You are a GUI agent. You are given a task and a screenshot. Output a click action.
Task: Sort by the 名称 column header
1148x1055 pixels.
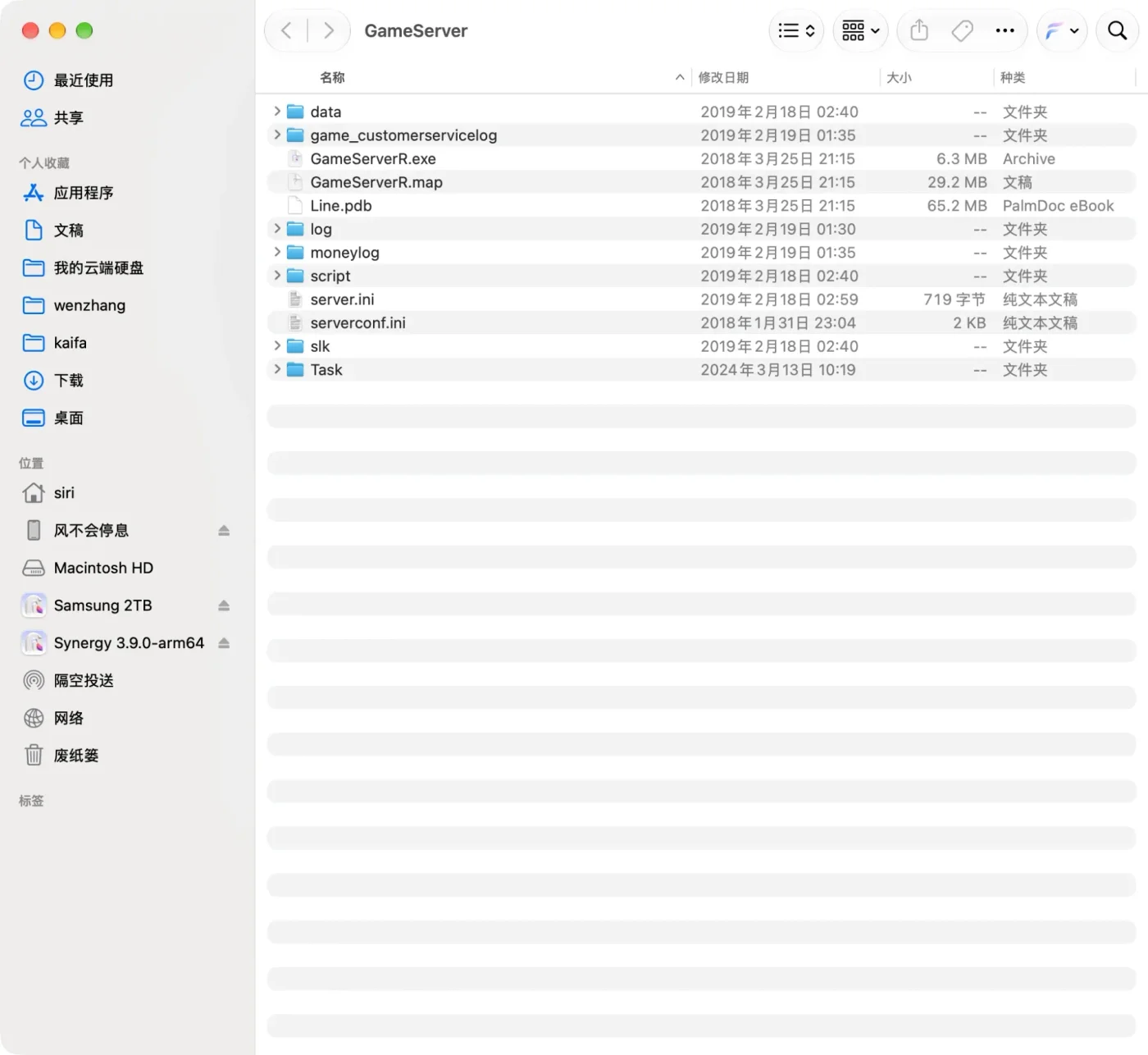pos(332,78)
